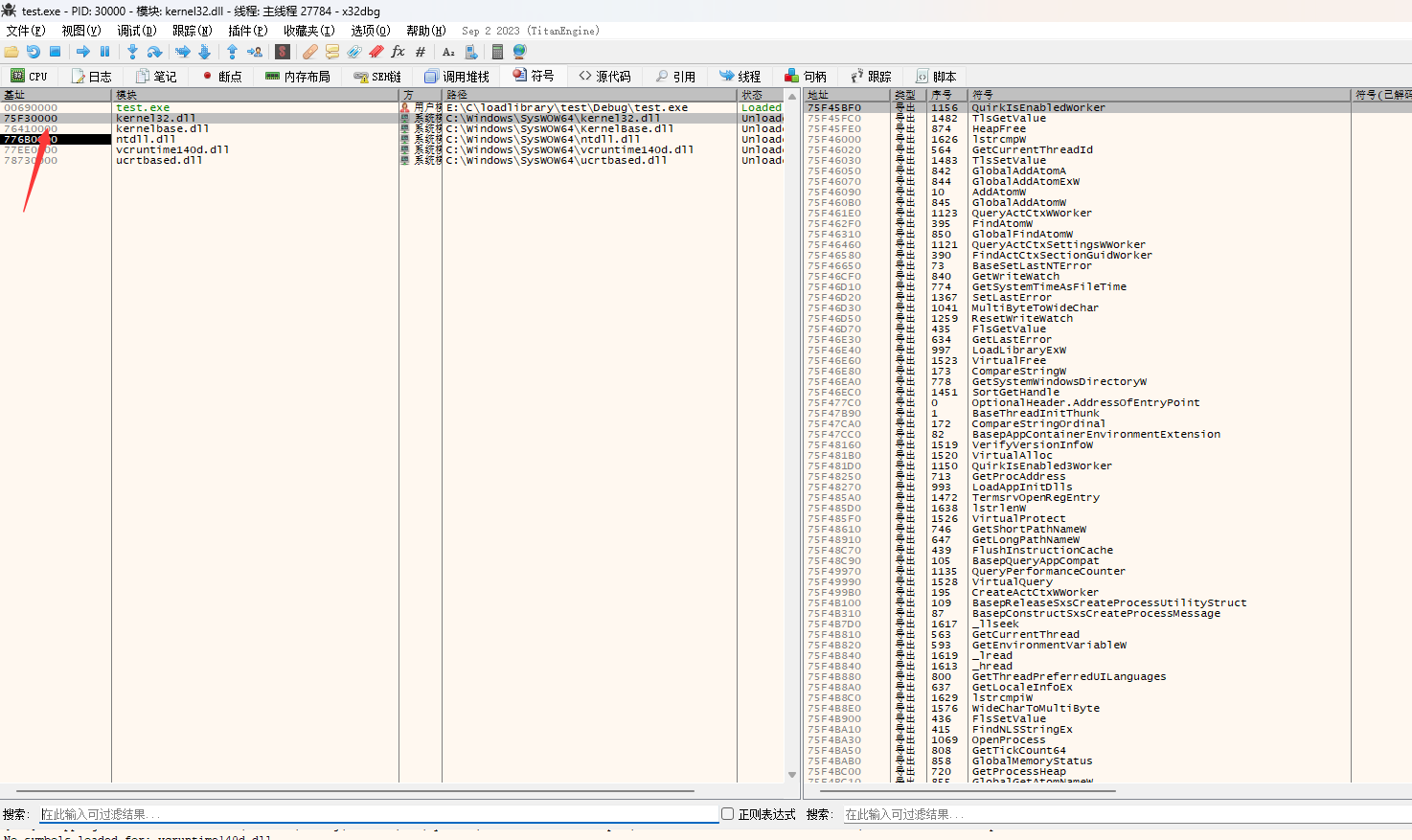Open the calculator tool icon

[x=497, y=52]
